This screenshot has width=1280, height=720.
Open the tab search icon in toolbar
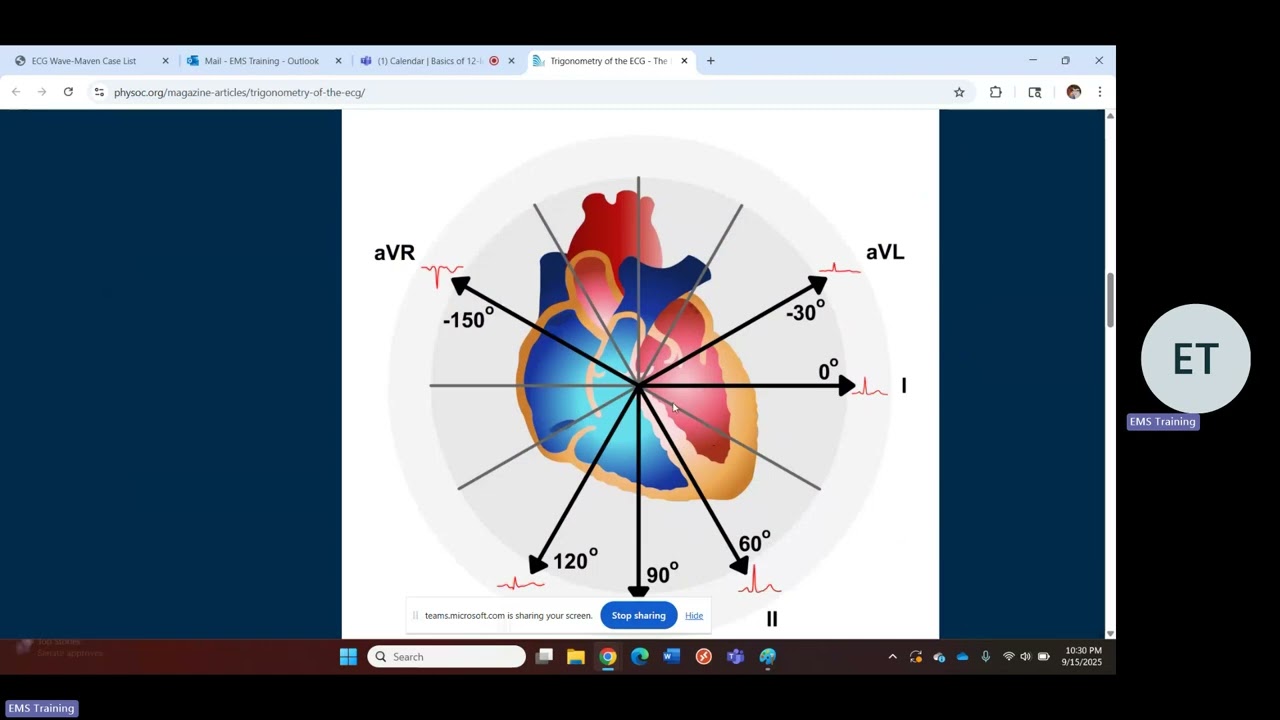[x=1035, y=92]
